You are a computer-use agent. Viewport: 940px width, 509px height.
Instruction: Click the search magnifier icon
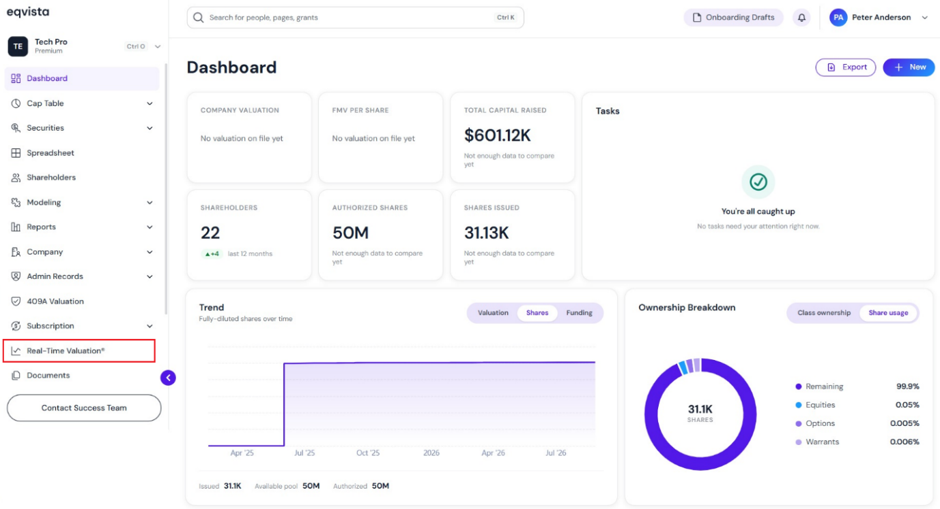198,17
